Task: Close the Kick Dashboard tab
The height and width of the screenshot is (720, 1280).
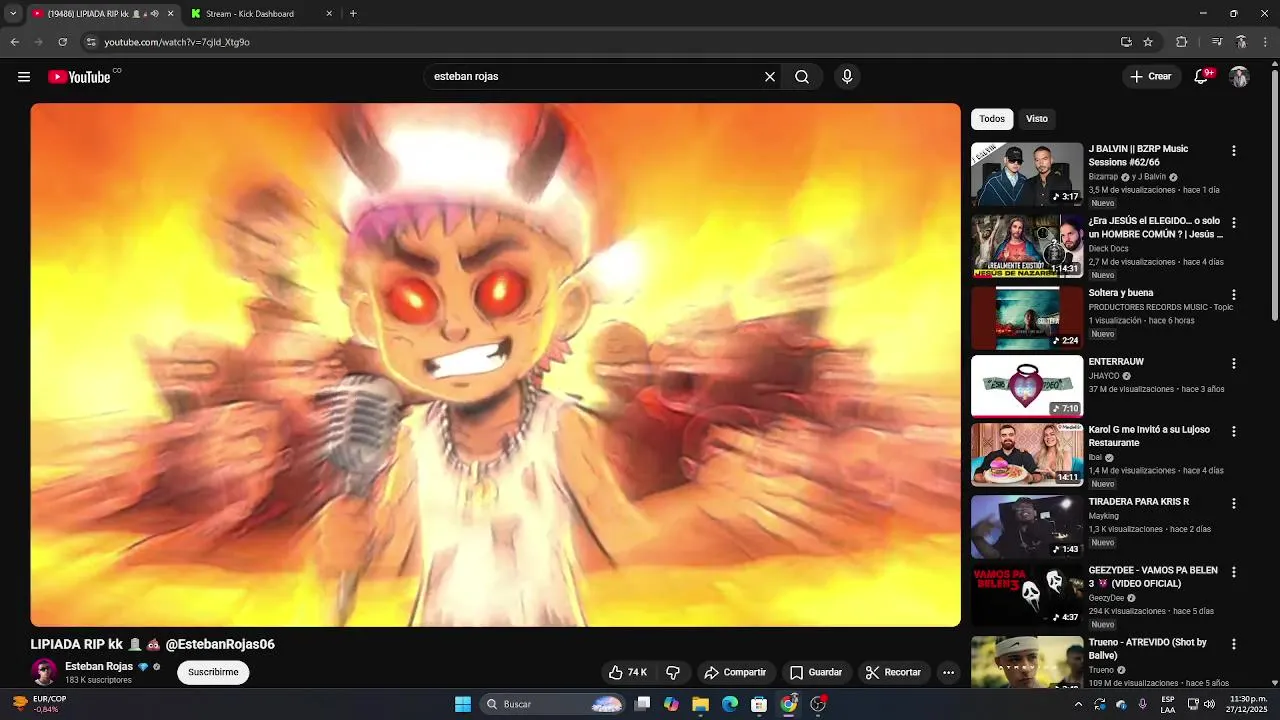Action: pyautogui.click(x=329, y=14)
